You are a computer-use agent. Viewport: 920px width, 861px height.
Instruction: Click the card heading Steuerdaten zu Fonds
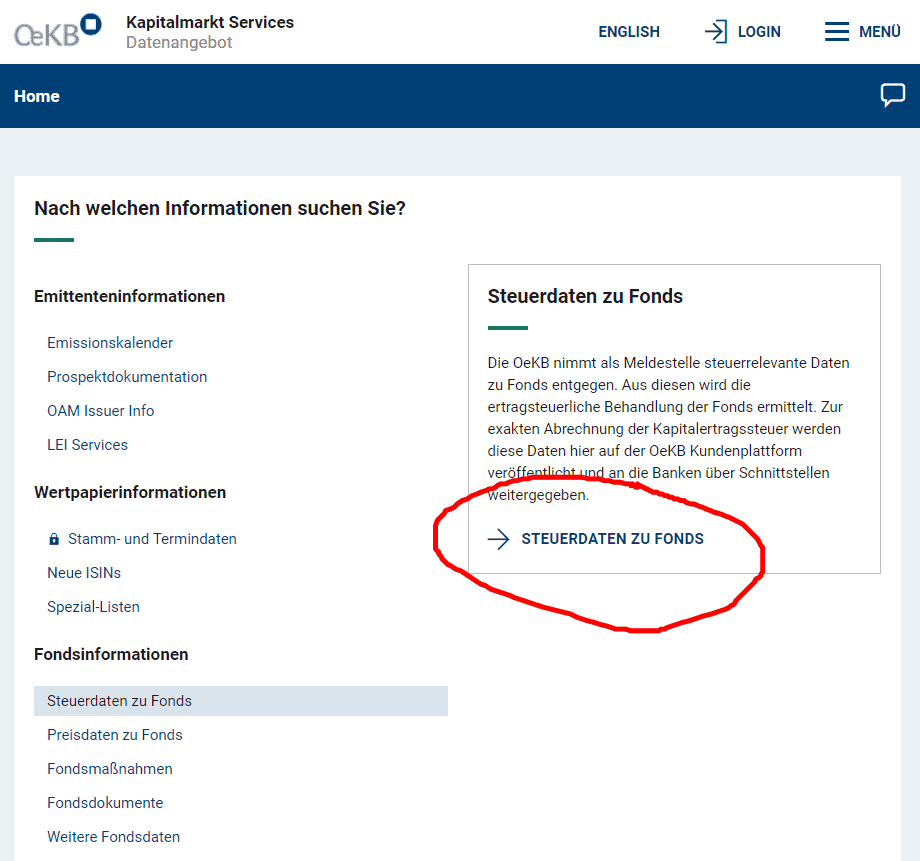point(585,296)
